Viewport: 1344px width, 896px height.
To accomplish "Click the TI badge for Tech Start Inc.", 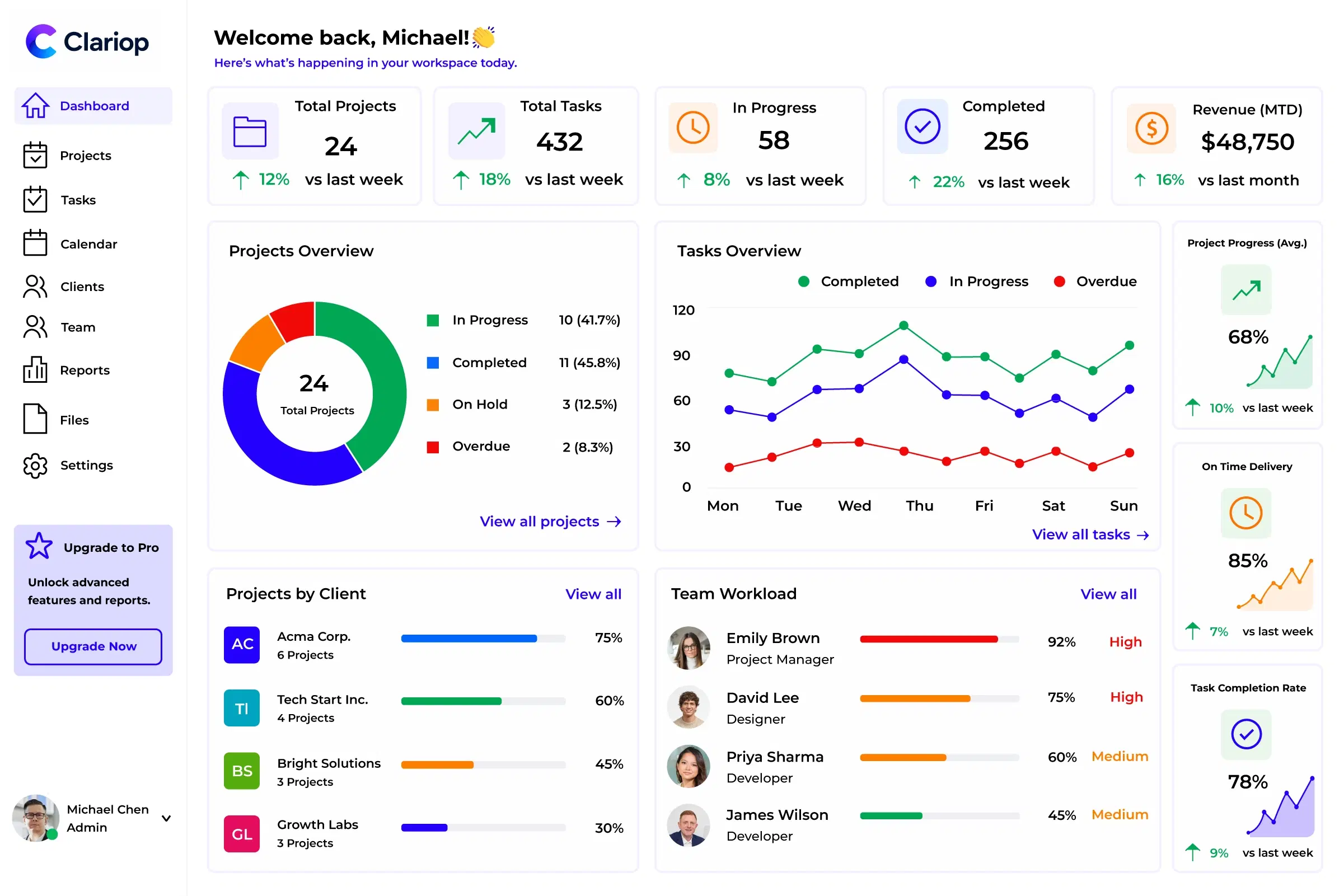I will [x=242, y=708].
